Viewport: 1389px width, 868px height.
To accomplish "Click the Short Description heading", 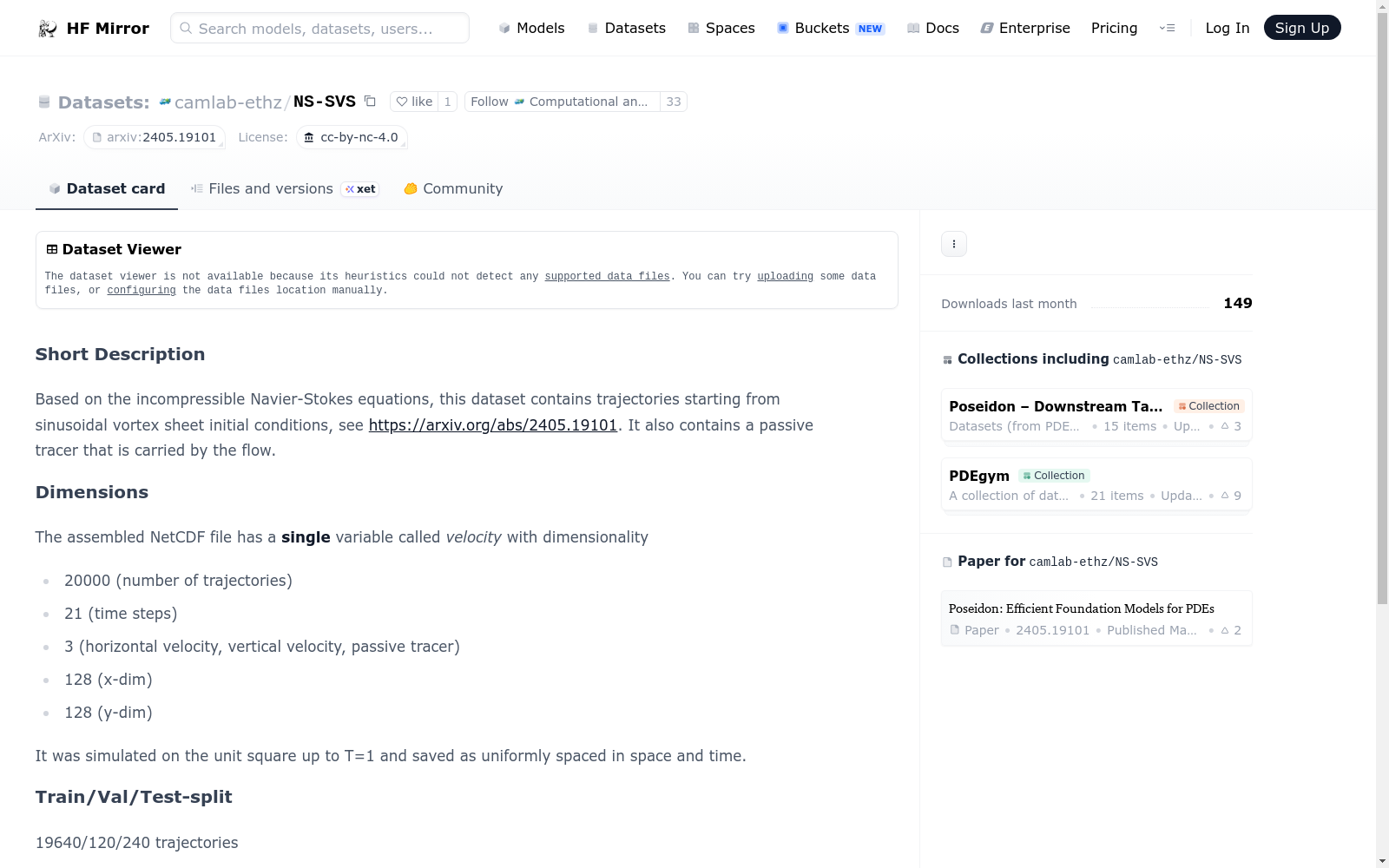I will 121,354.
